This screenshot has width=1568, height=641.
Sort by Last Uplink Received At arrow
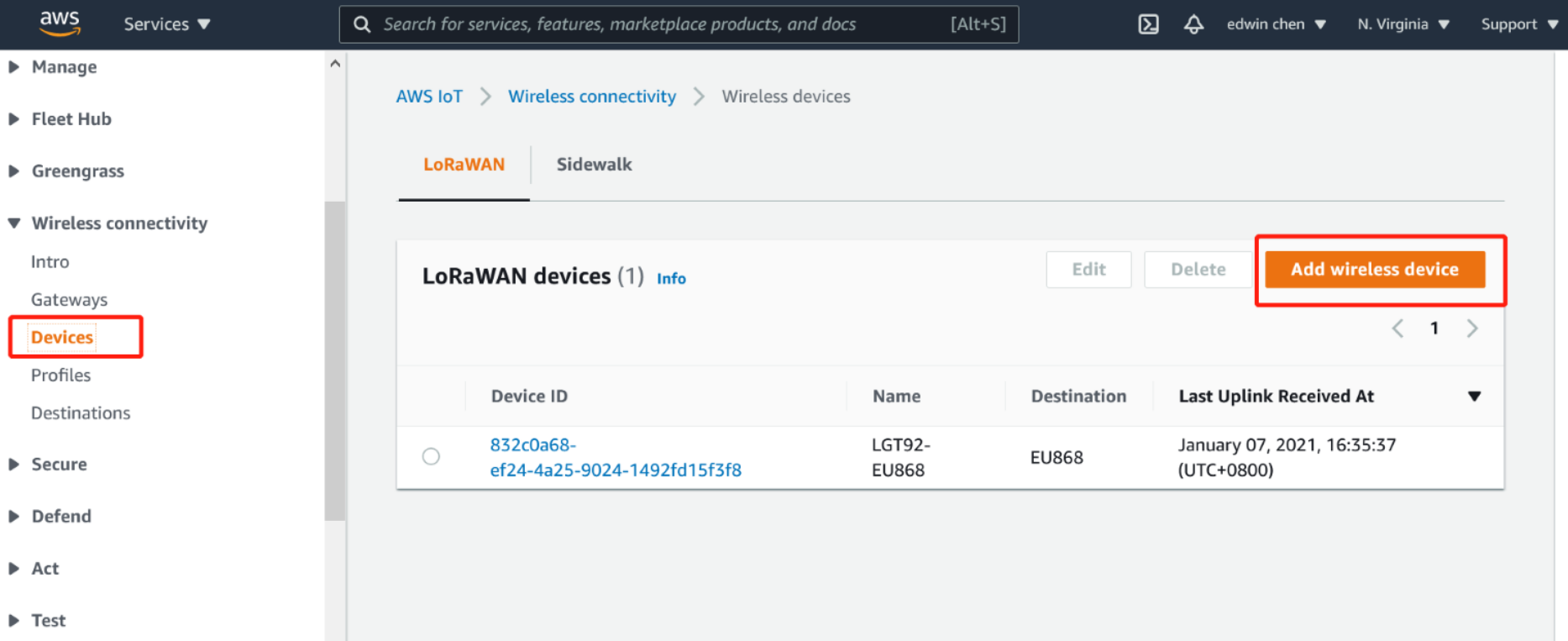1474,397
